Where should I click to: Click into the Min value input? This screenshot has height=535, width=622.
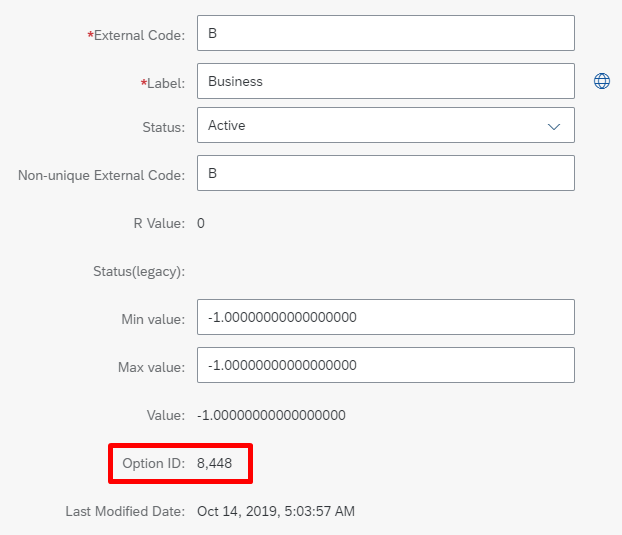coord(386,317)
